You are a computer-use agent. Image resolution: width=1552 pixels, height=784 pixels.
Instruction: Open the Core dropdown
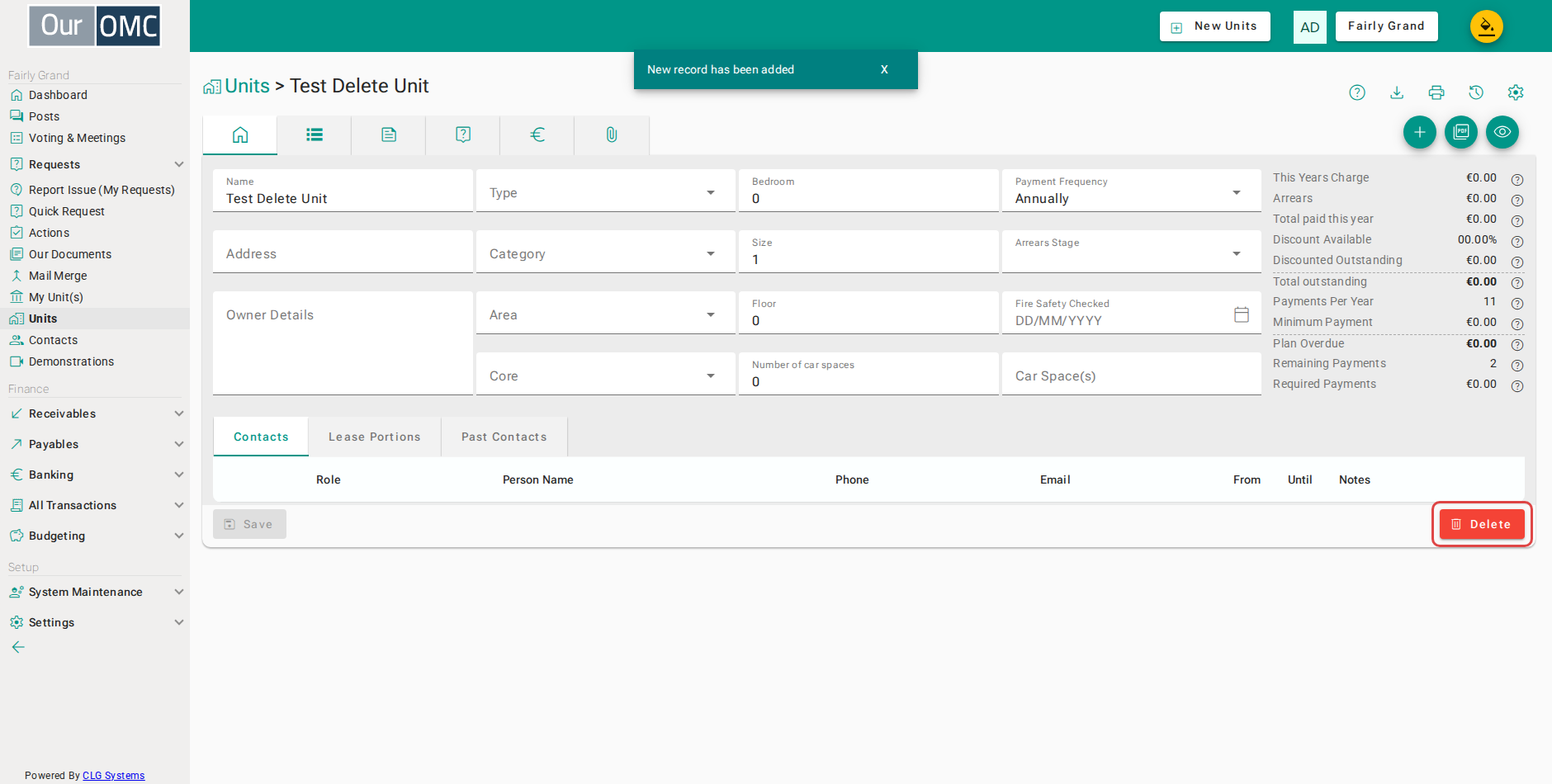pos(606,374)
